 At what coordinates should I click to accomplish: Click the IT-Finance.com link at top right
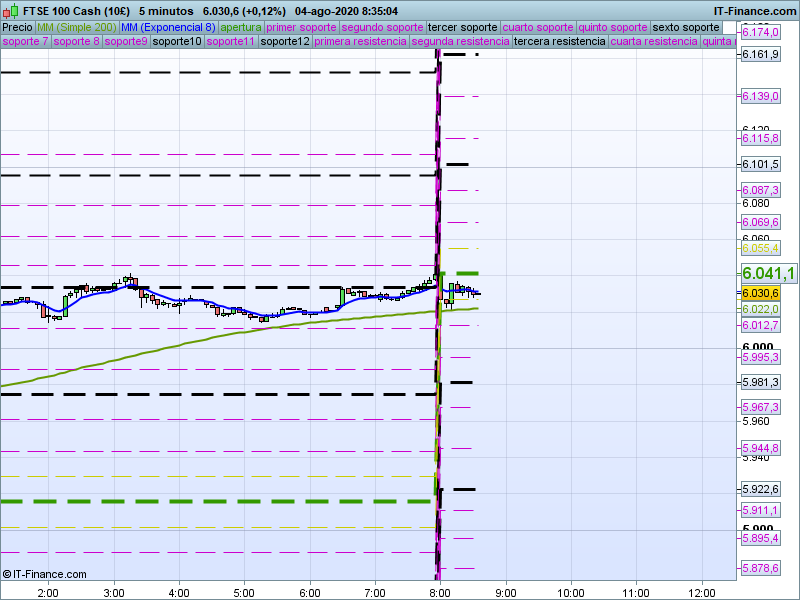[755, 10]
